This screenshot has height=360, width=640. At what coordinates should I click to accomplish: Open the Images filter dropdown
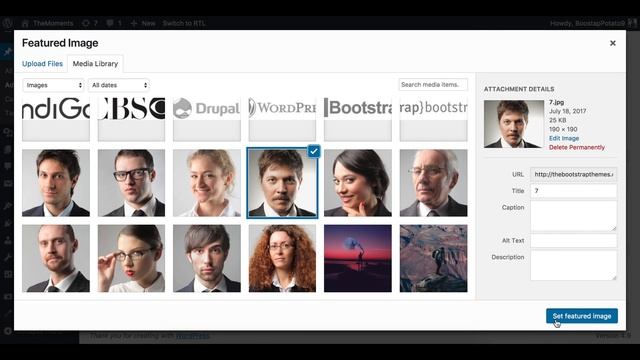53,85
